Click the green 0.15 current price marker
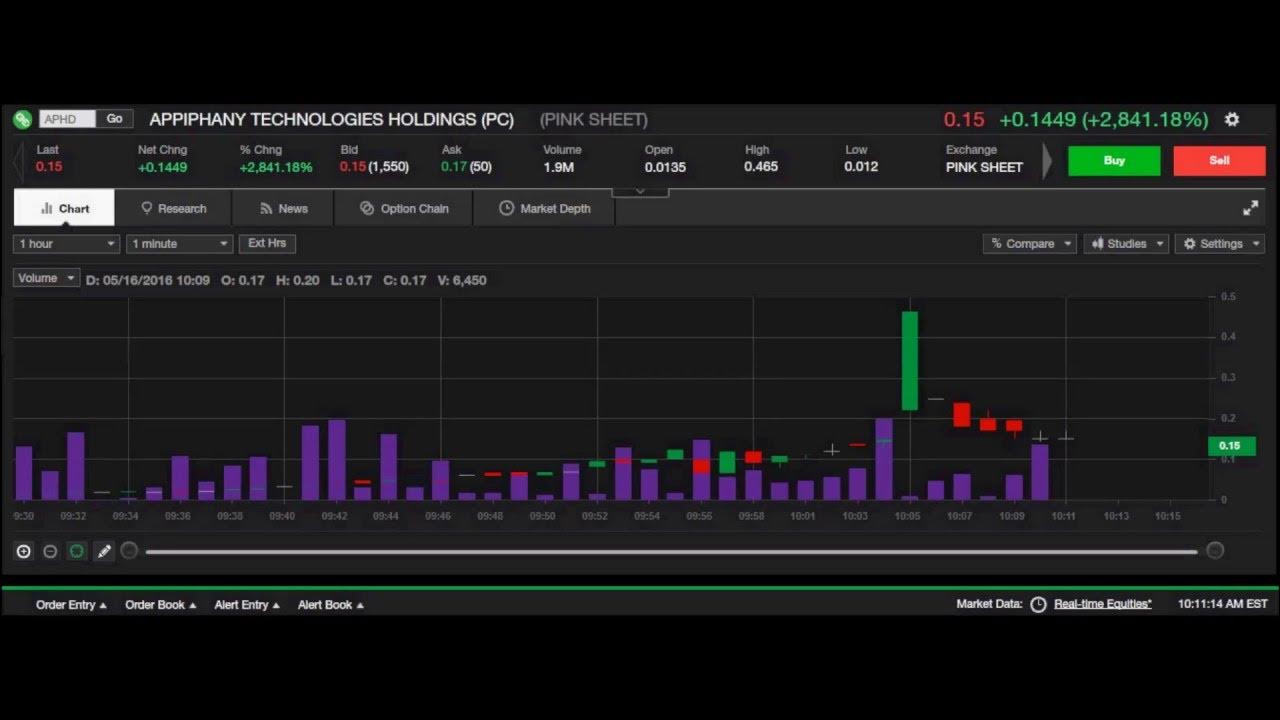This screenshot has height=720, width=1280. [1231, 446]
